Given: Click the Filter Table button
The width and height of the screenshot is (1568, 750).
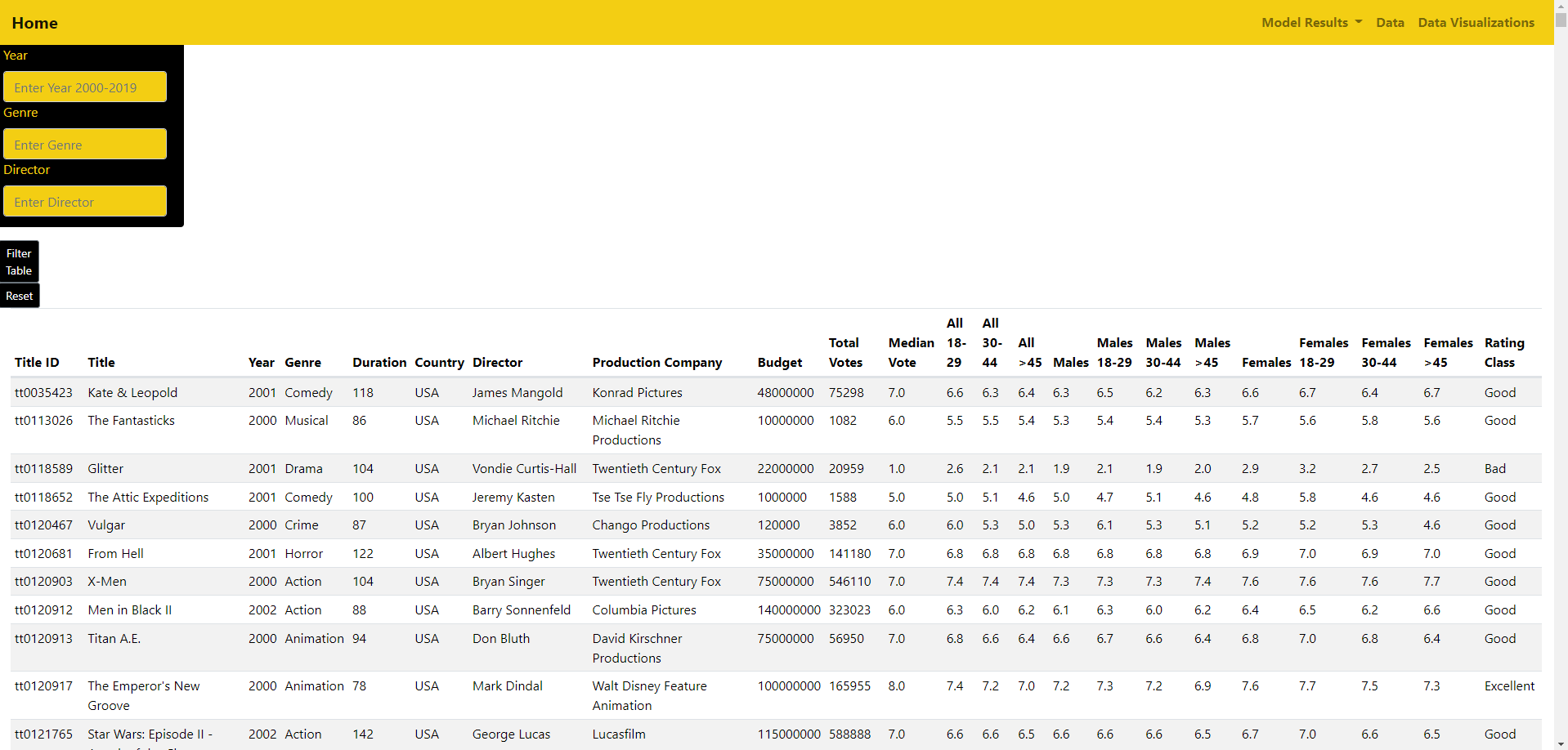Looking at the screenshot, I should tap(20, 261).
